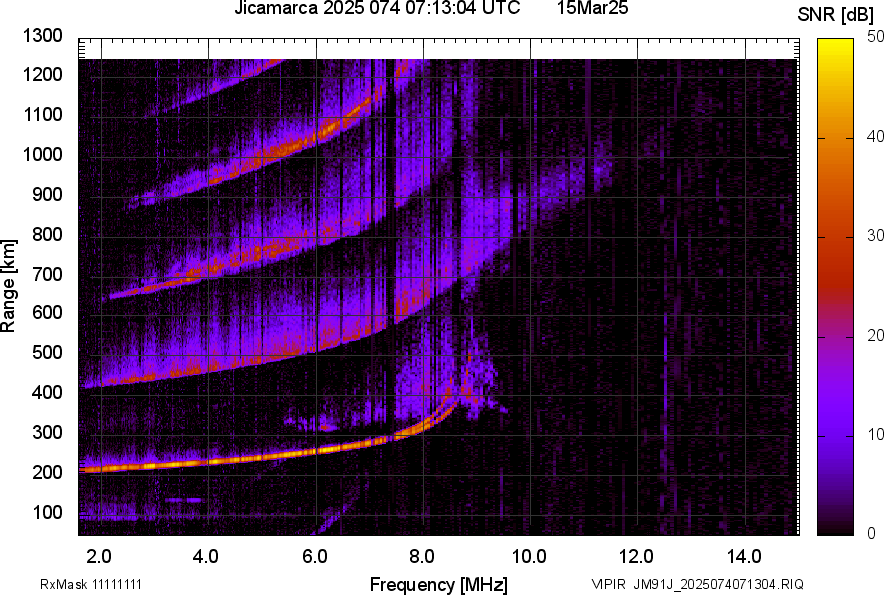Click the 'VIPIR' footer label
884x595 pixels.
(x=608, y=584)
